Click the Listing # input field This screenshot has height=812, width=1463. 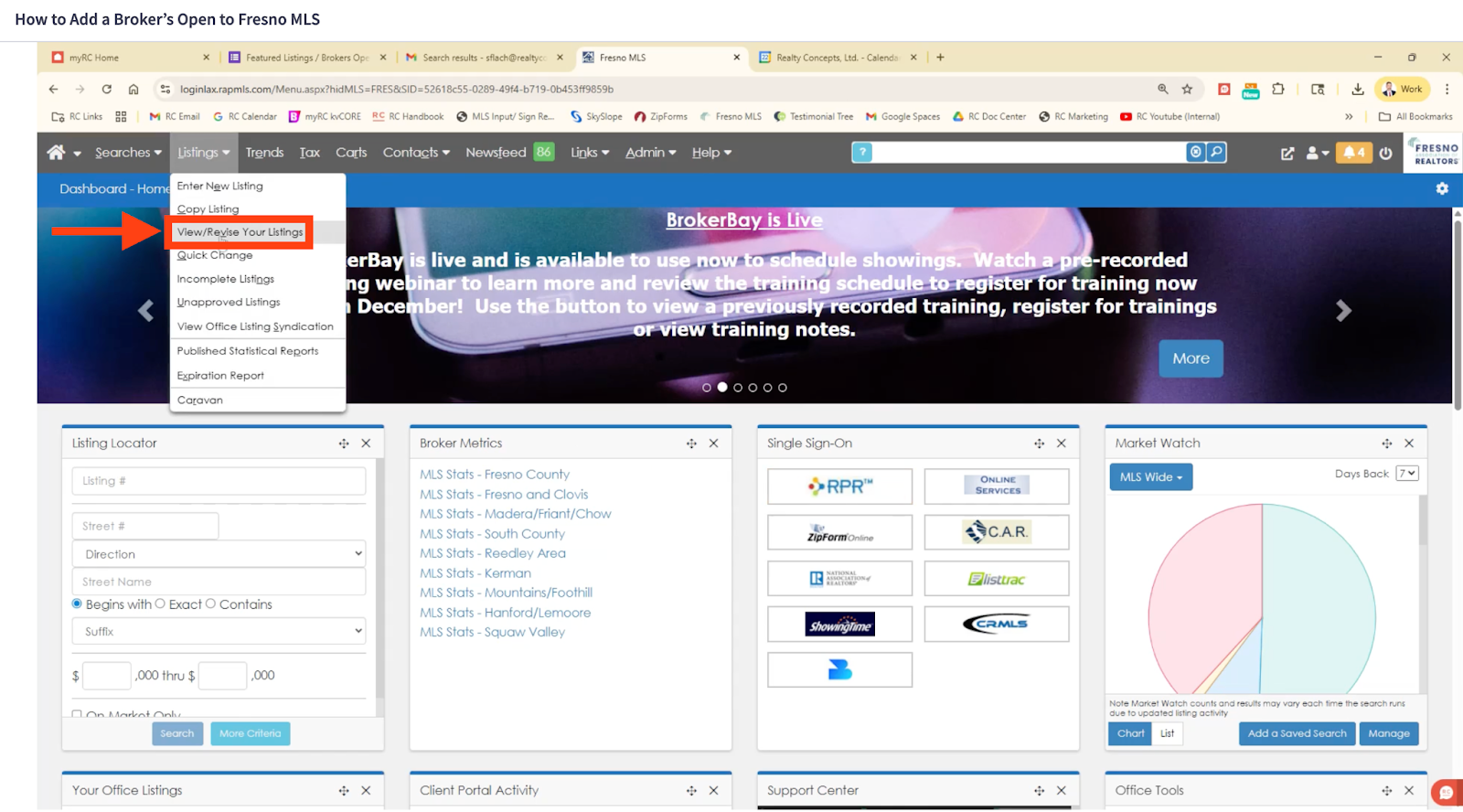point(219,481)
